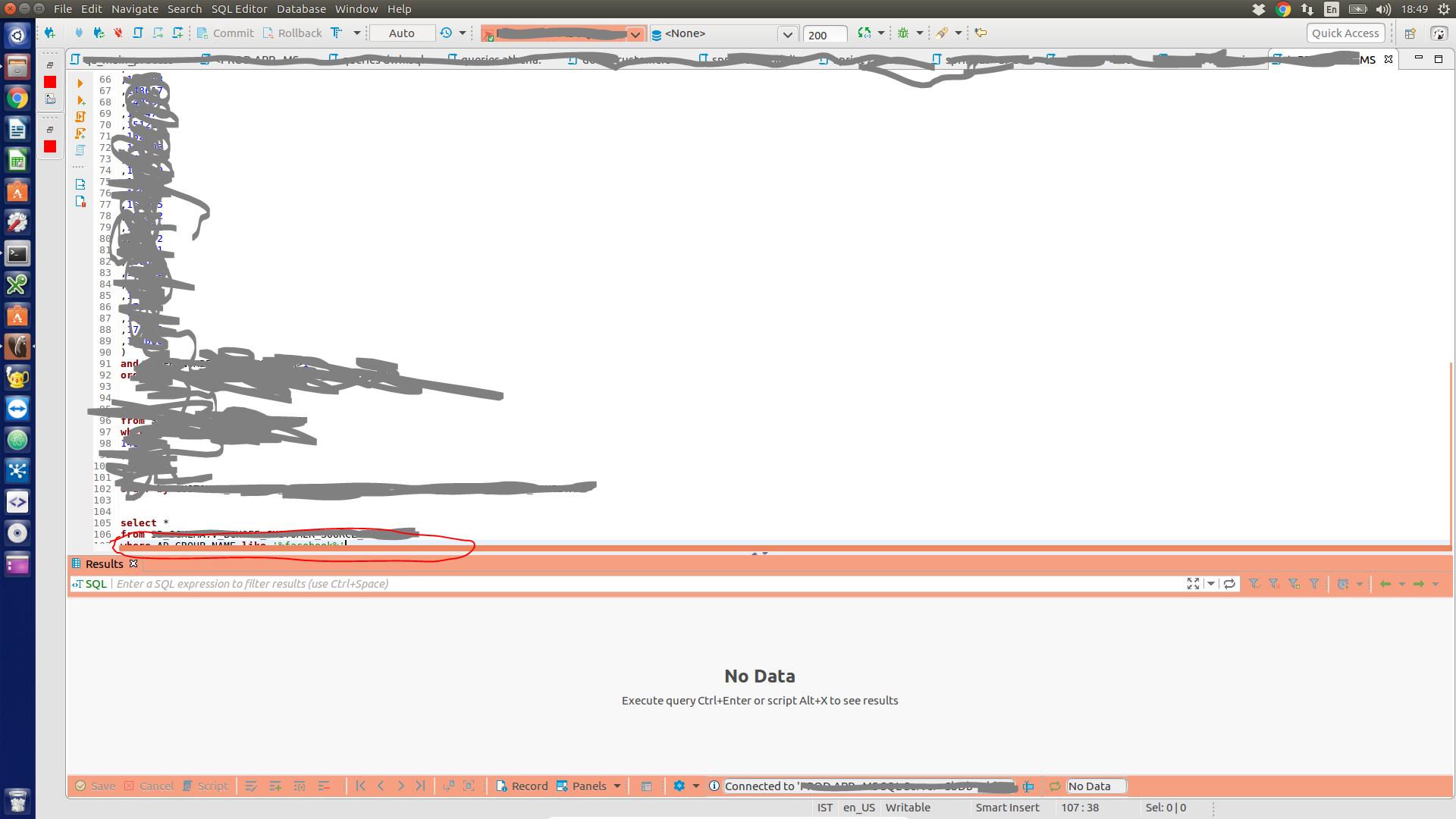Click the Reconnect icon in toolbar
1456x819 pixels.
(x=99, y=33)
